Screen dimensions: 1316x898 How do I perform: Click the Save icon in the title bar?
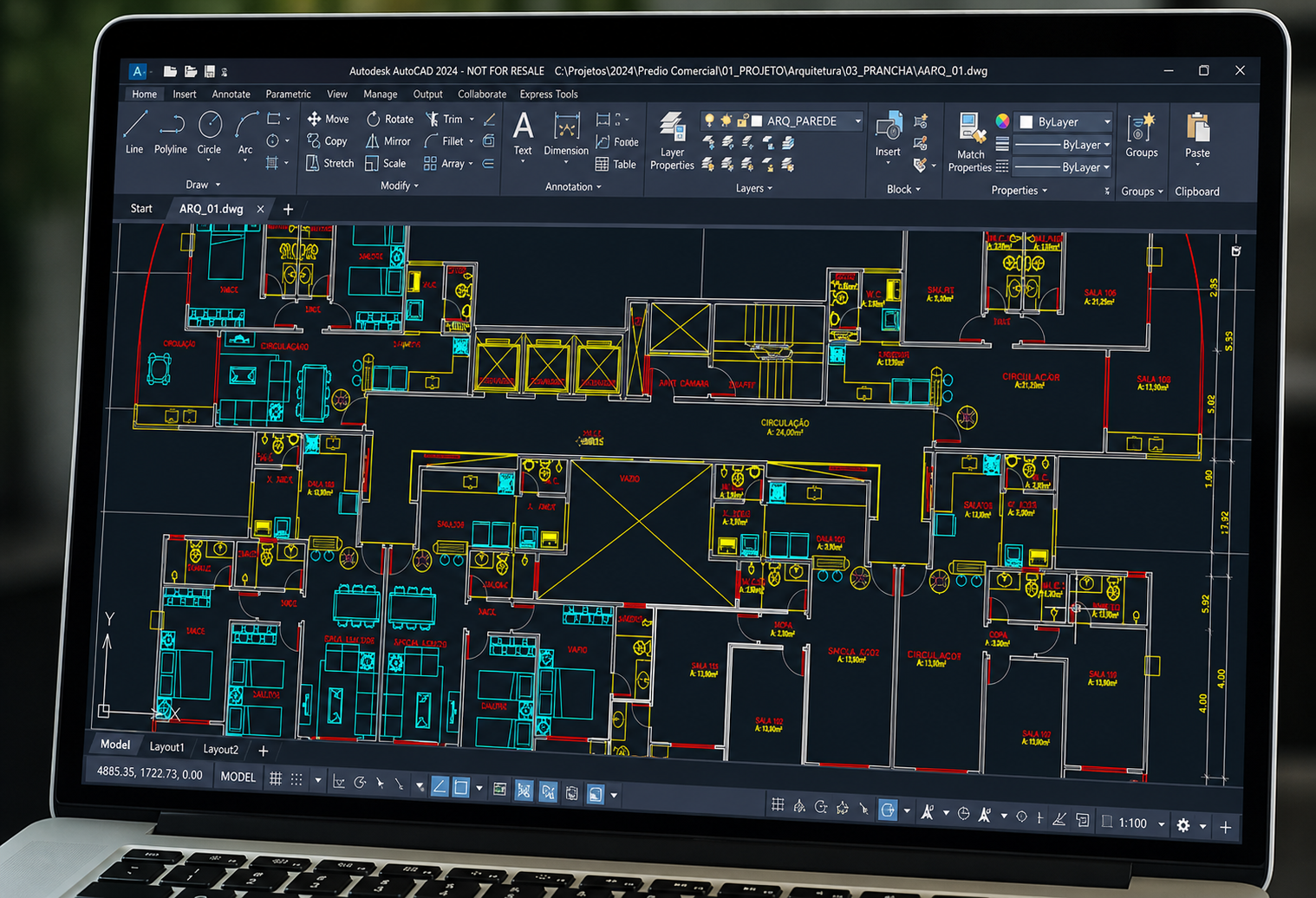coord(209,71)
